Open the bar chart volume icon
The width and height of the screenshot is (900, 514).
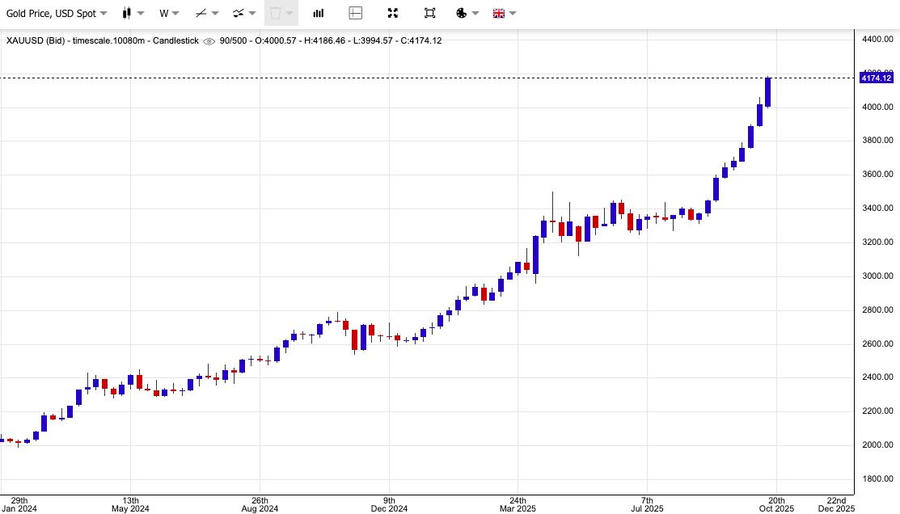pos(318,13)
